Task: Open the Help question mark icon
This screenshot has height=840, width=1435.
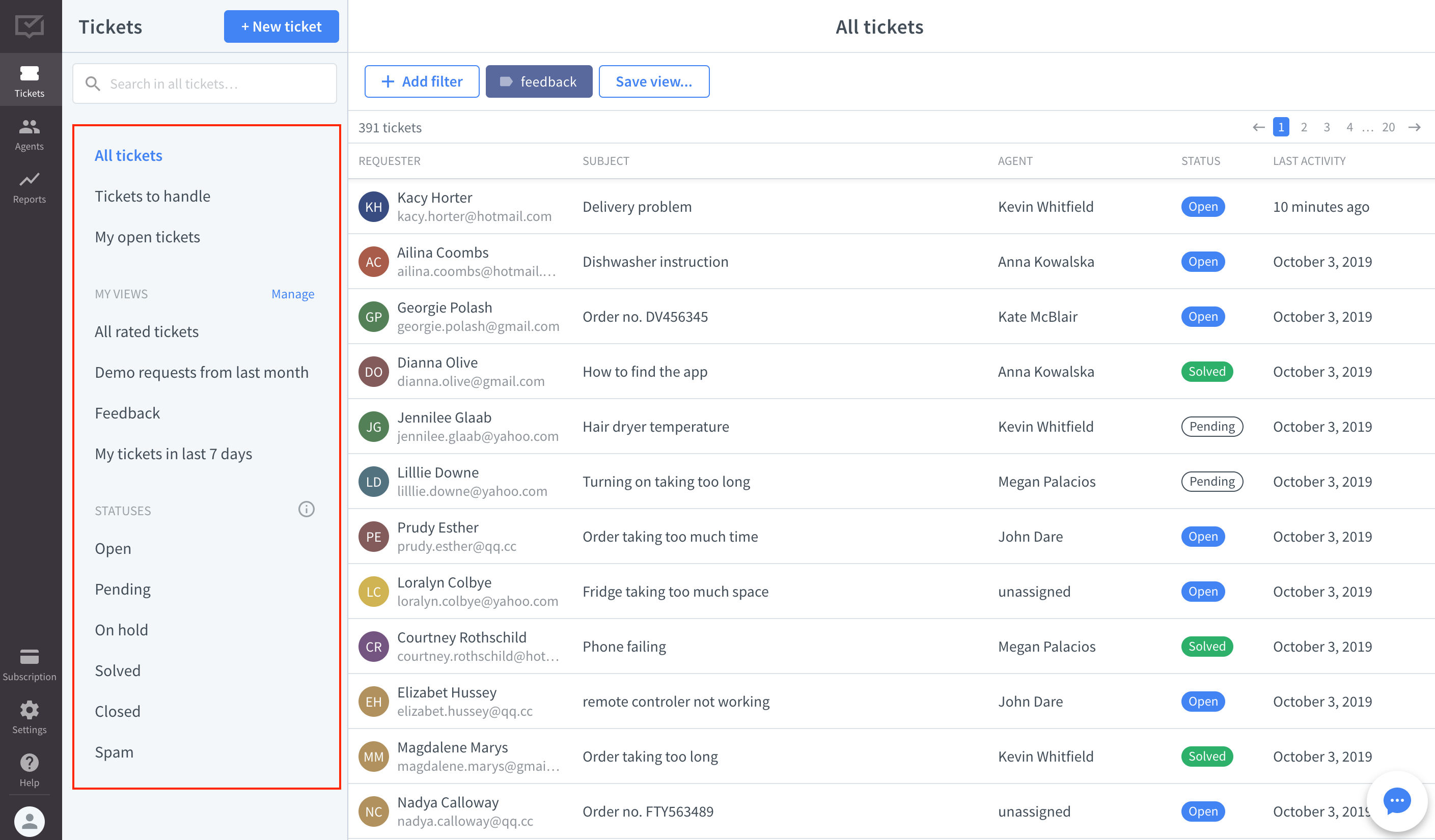Action: pos(29,763)
